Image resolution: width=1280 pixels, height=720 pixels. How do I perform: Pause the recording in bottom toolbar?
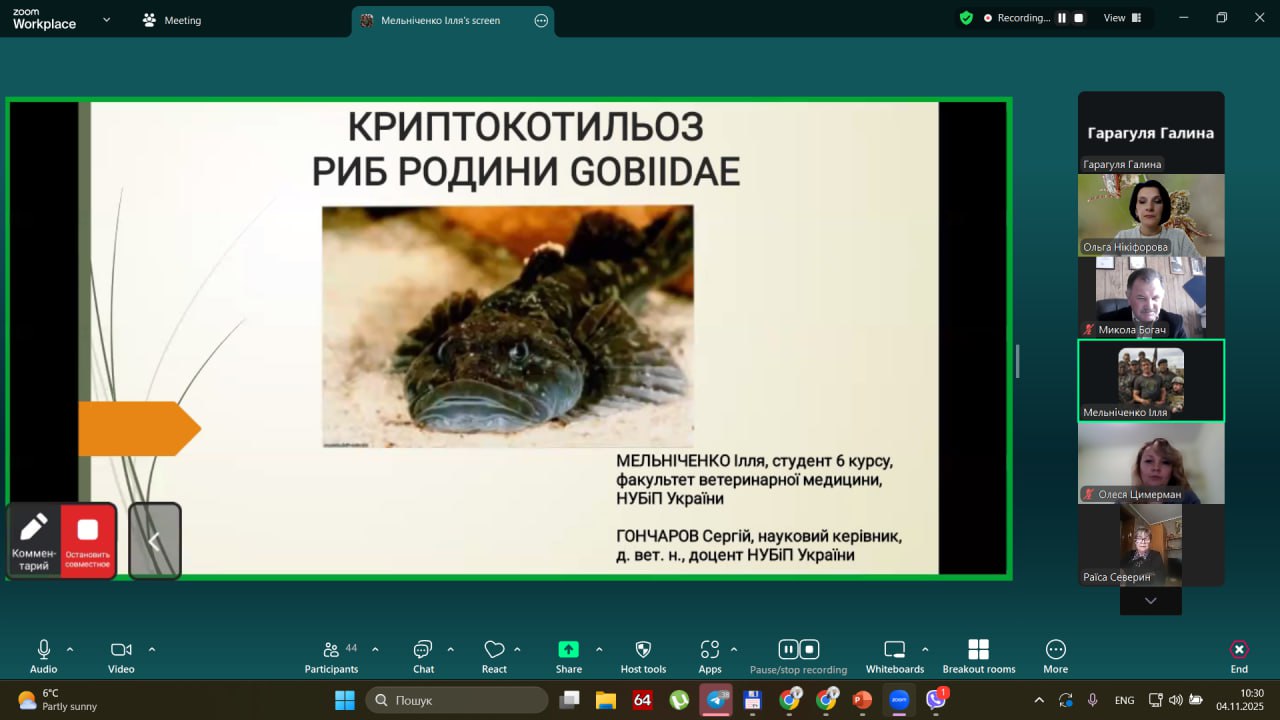[788, 649]
